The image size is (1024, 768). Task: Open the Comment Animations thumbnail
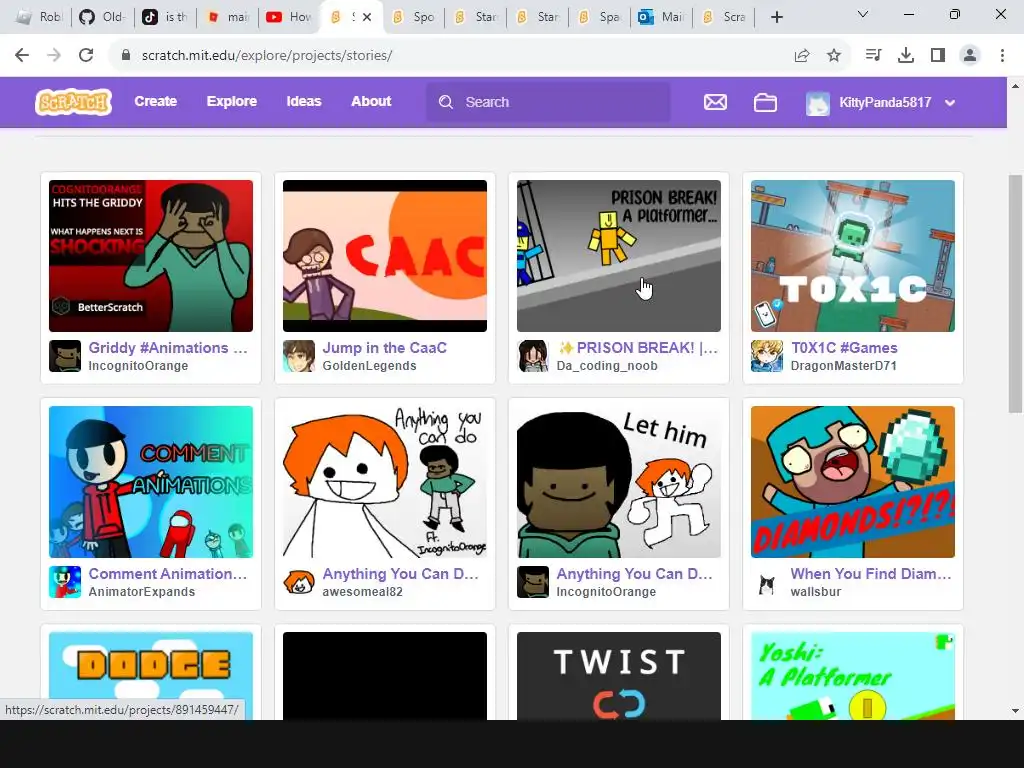[151, 482]
